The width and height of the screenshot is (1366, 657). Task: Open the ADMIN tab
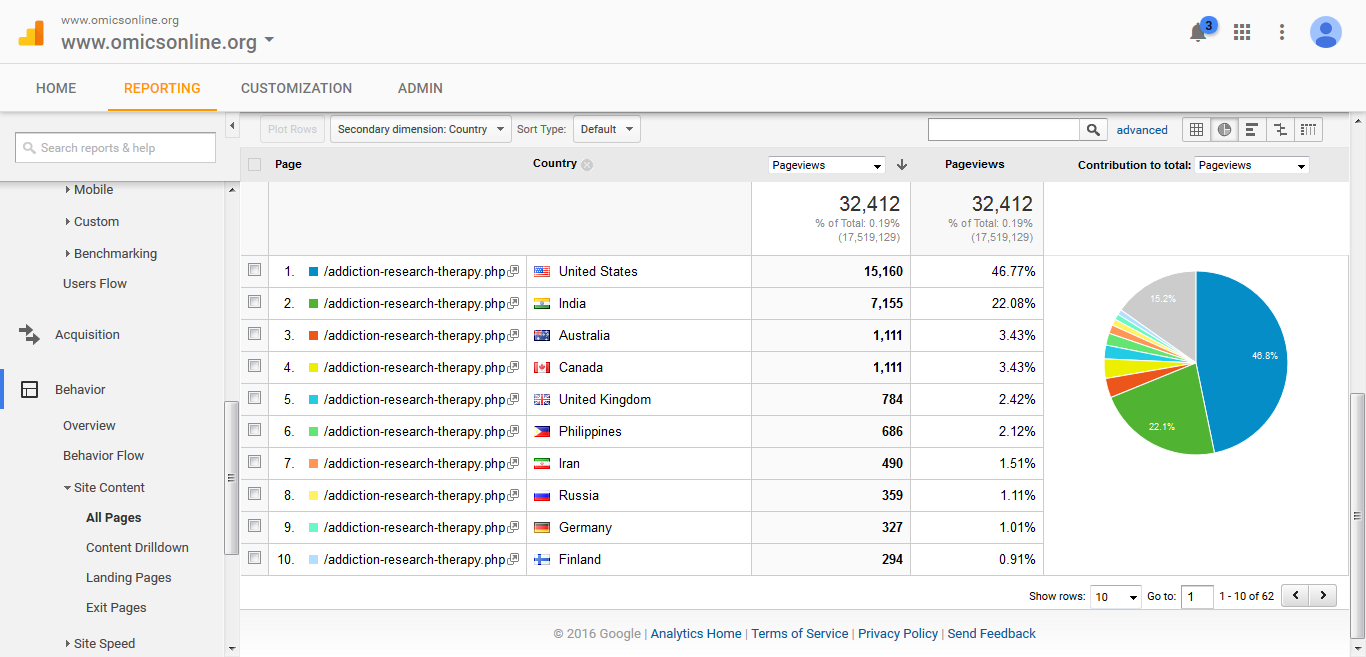tap(420, 88)
